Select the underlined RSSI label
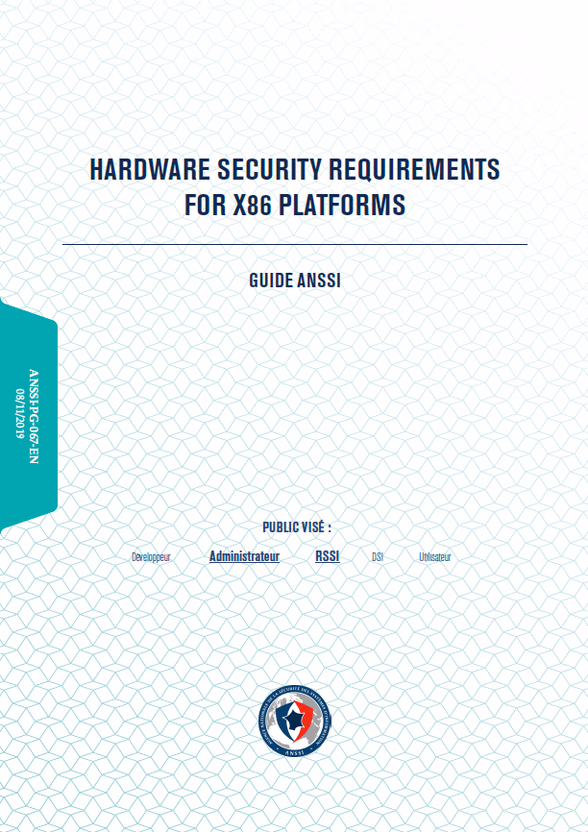 click(x=327, y=556)
